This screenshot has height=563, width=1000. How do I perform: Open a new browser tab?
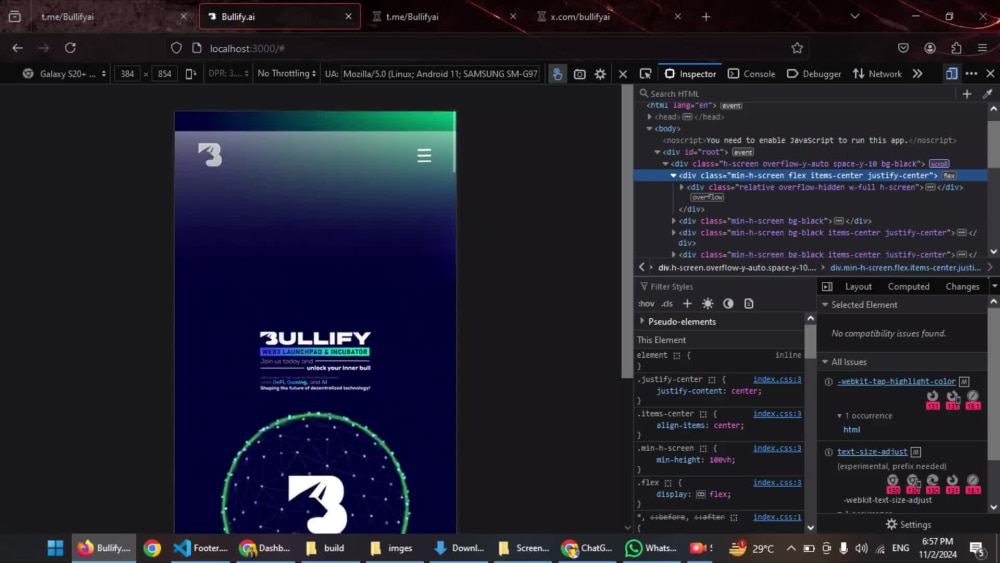tap(706, 17)
